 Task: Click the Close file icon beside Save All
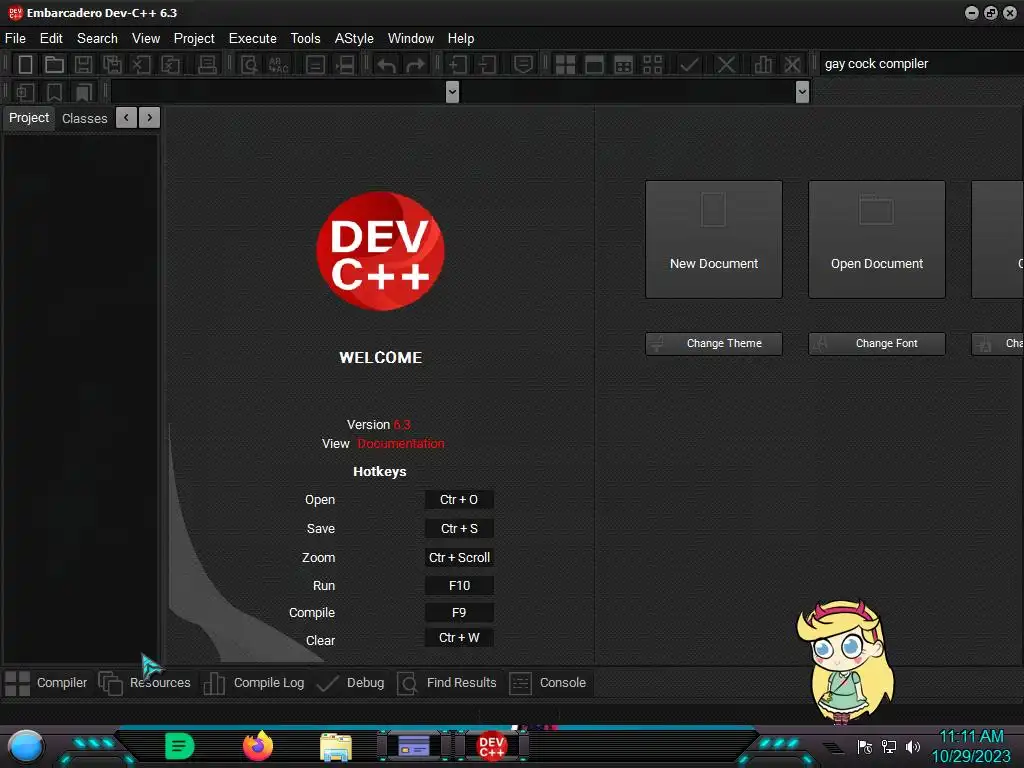point(141,64)
